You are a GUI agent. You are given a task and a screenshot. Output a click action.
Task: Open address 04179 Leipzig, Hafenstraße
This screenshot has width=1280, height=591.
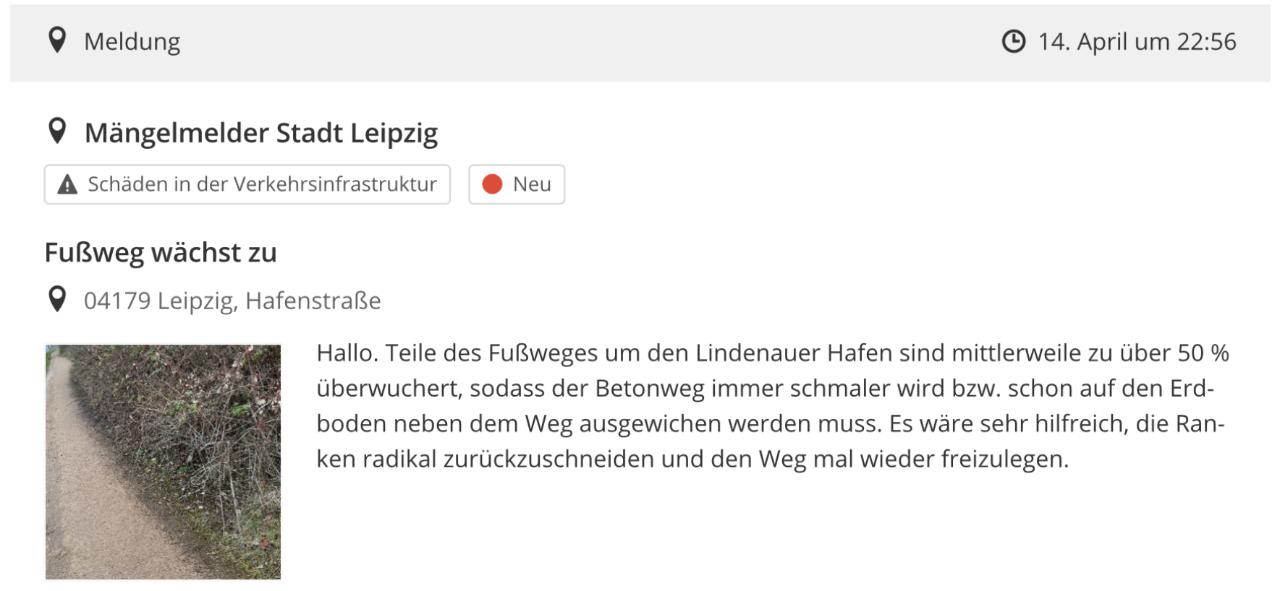pyautogui.click(x=232, y=300)
